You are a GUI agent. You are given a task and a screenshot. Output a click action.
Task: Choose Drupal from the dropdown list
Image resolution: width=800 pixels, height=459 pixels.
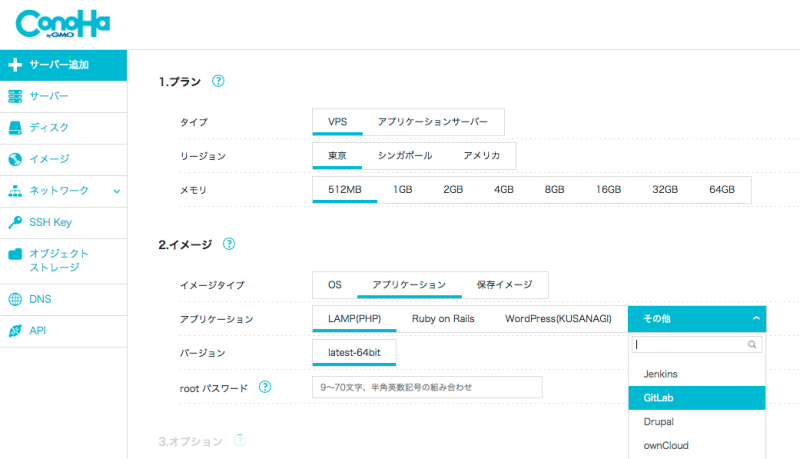click(697, 422)
